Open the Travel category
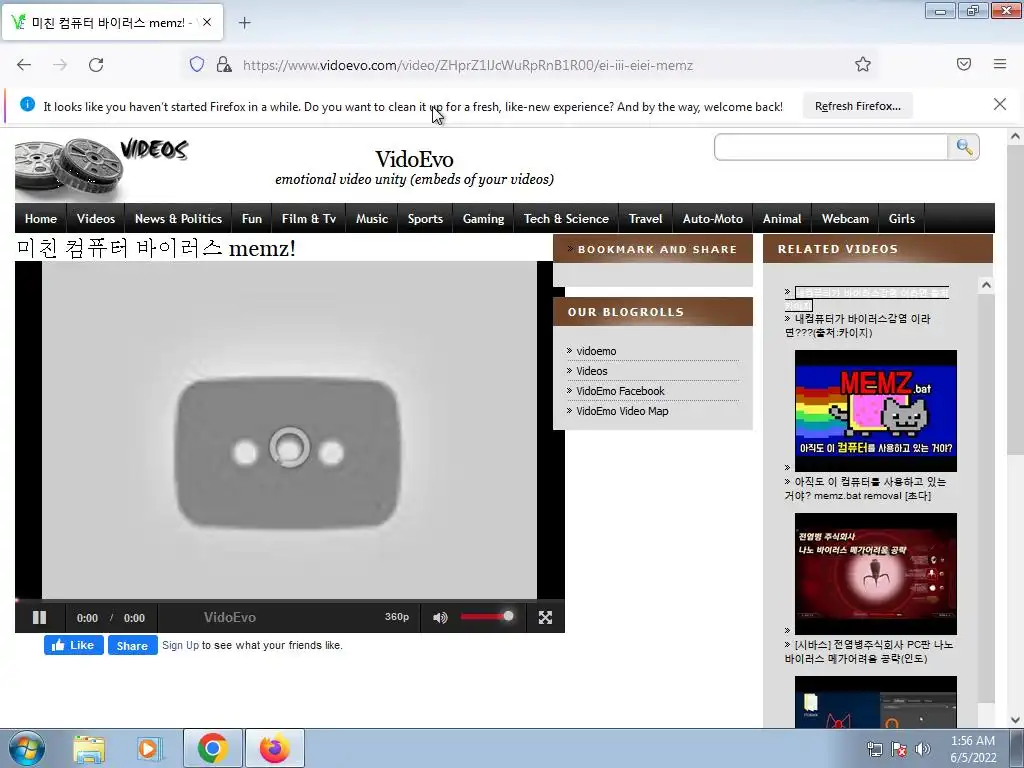The width and height of the screenshot is (1024, 768). click(x=645, y=219)
